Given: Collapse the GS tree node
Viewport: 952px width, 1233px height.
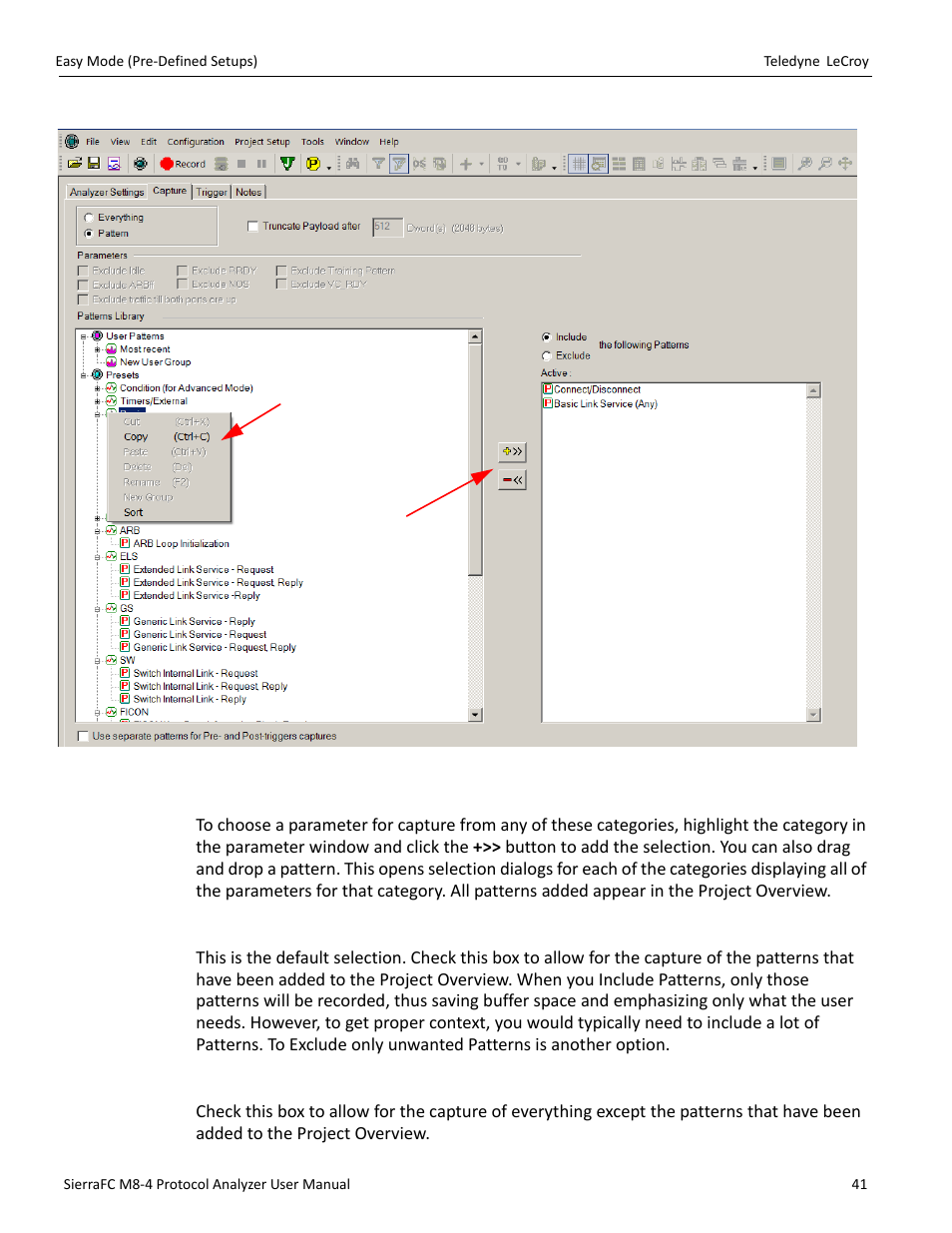Looking at the screenshot, I should point(97,609).
